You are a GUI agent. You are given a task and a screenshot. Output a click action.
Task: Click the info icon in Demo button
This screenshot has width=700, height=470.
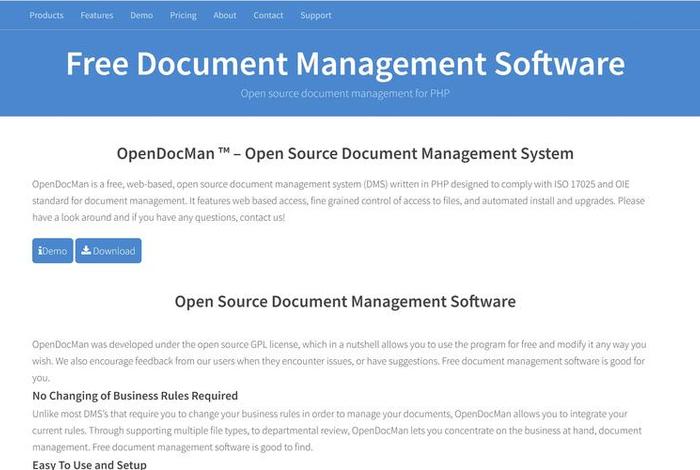pos(40,250)
